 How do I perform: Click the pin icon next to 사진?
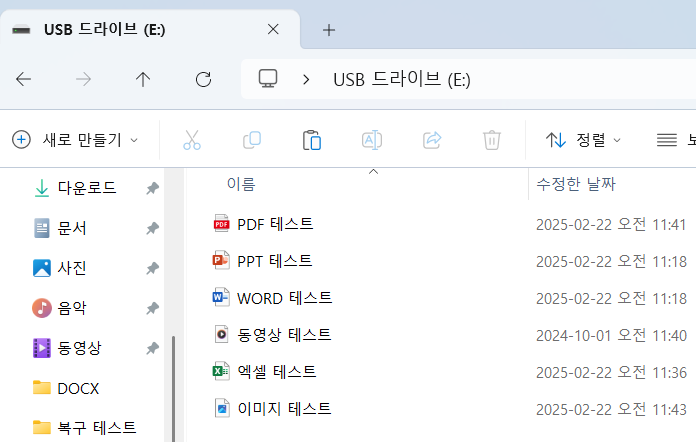[152, 268]
